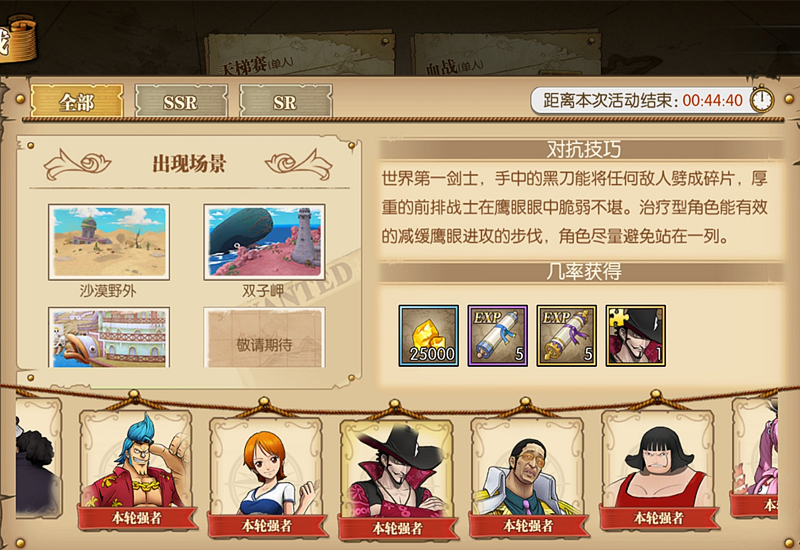
Task: Open the fish restaurant ship scene thumbnail
Action: tap(109, 337)
